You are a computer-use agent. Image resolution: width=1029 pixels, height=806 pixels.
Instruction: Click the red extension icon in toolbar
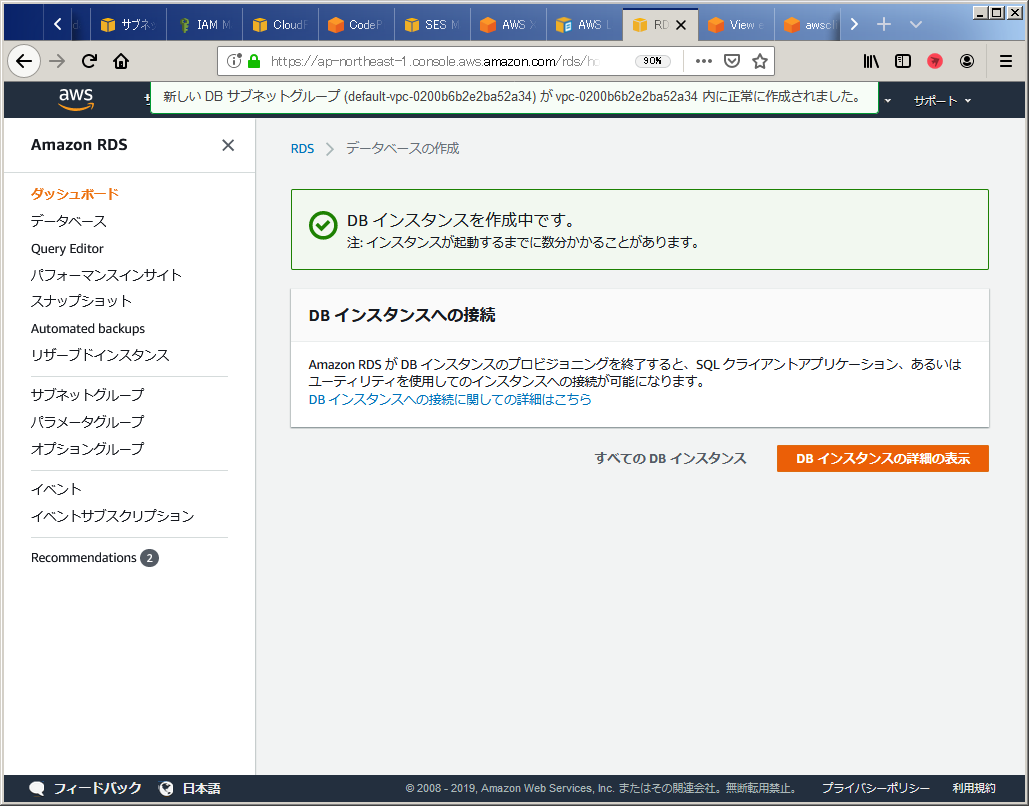[x=934, y=61]
